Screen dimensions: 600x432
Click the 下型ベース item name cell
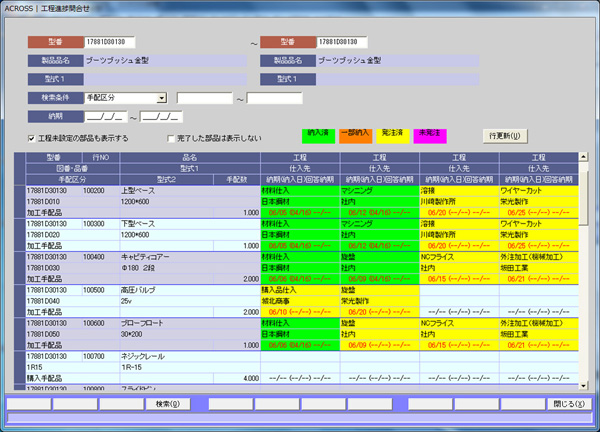(190, 224)
